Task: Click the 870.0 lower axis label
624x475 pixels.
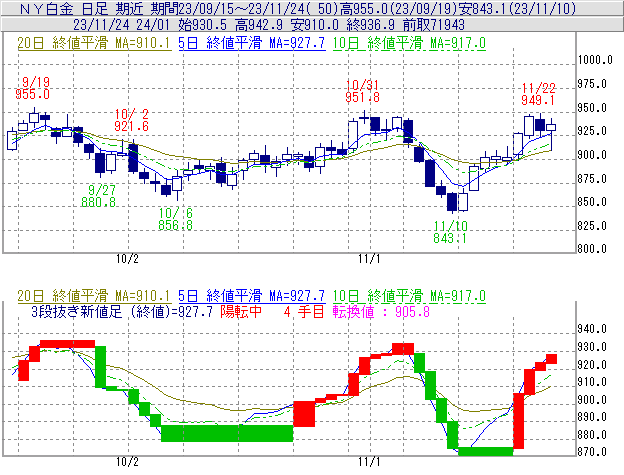Action: 592,452
